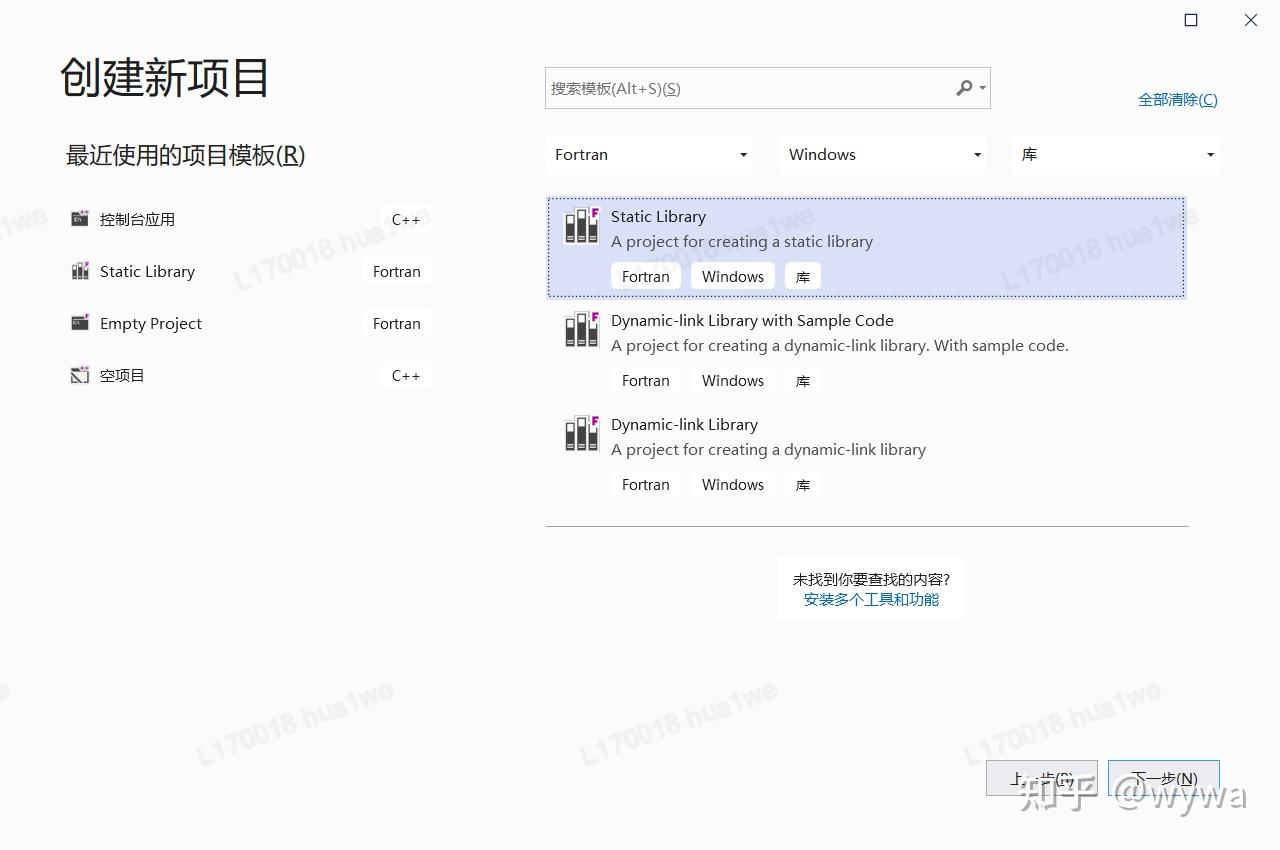The height and width of the screenshot is (850, 1280).
Task: Open the Windows platform dropdown
Action: coord(883,154)
